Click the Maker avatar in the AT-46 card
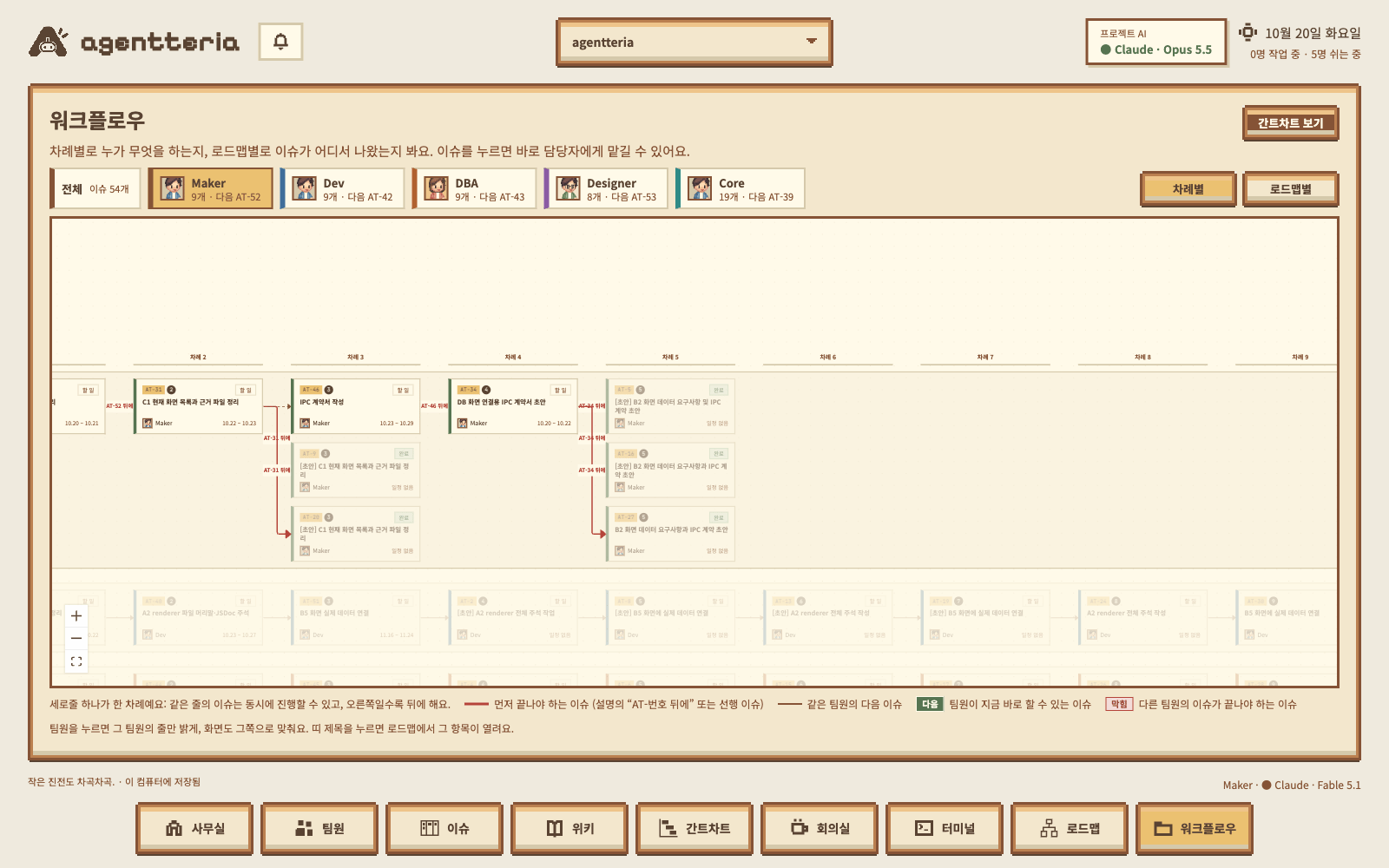The height and width of the screenshot is (868, 1389). point(305,424)
